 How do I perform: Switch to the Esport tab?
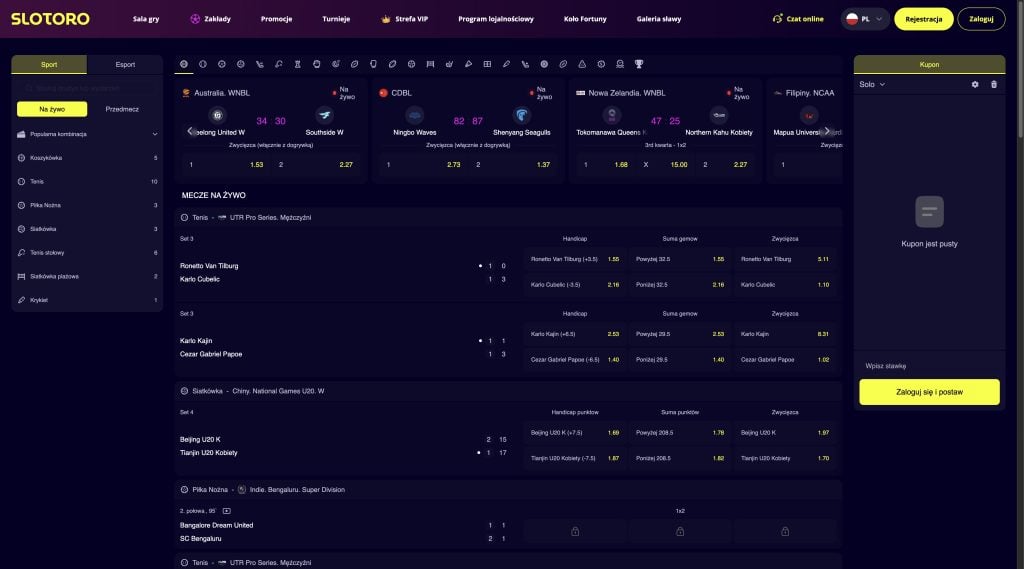[125, 65]
